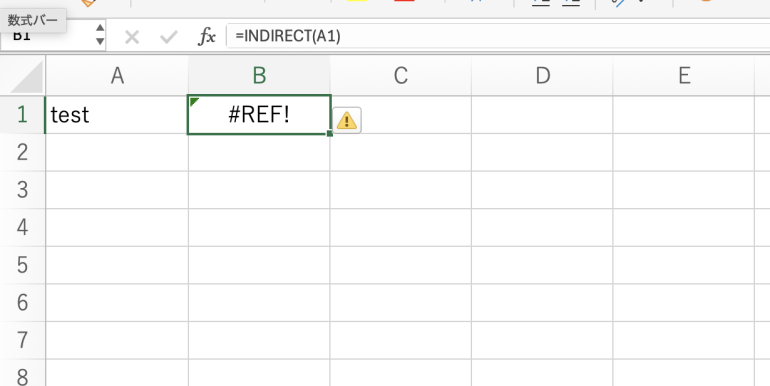Click the Select All corner triangle
Viewport: 770px width, 386px height.
click(x=26, y=78)
